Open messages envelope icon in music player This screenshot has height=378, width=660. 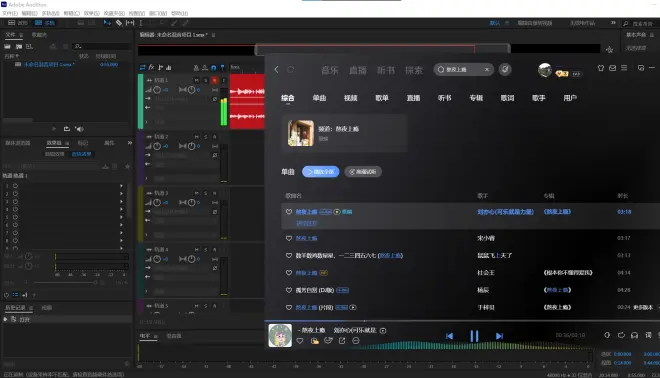click(x=612, y=68)
